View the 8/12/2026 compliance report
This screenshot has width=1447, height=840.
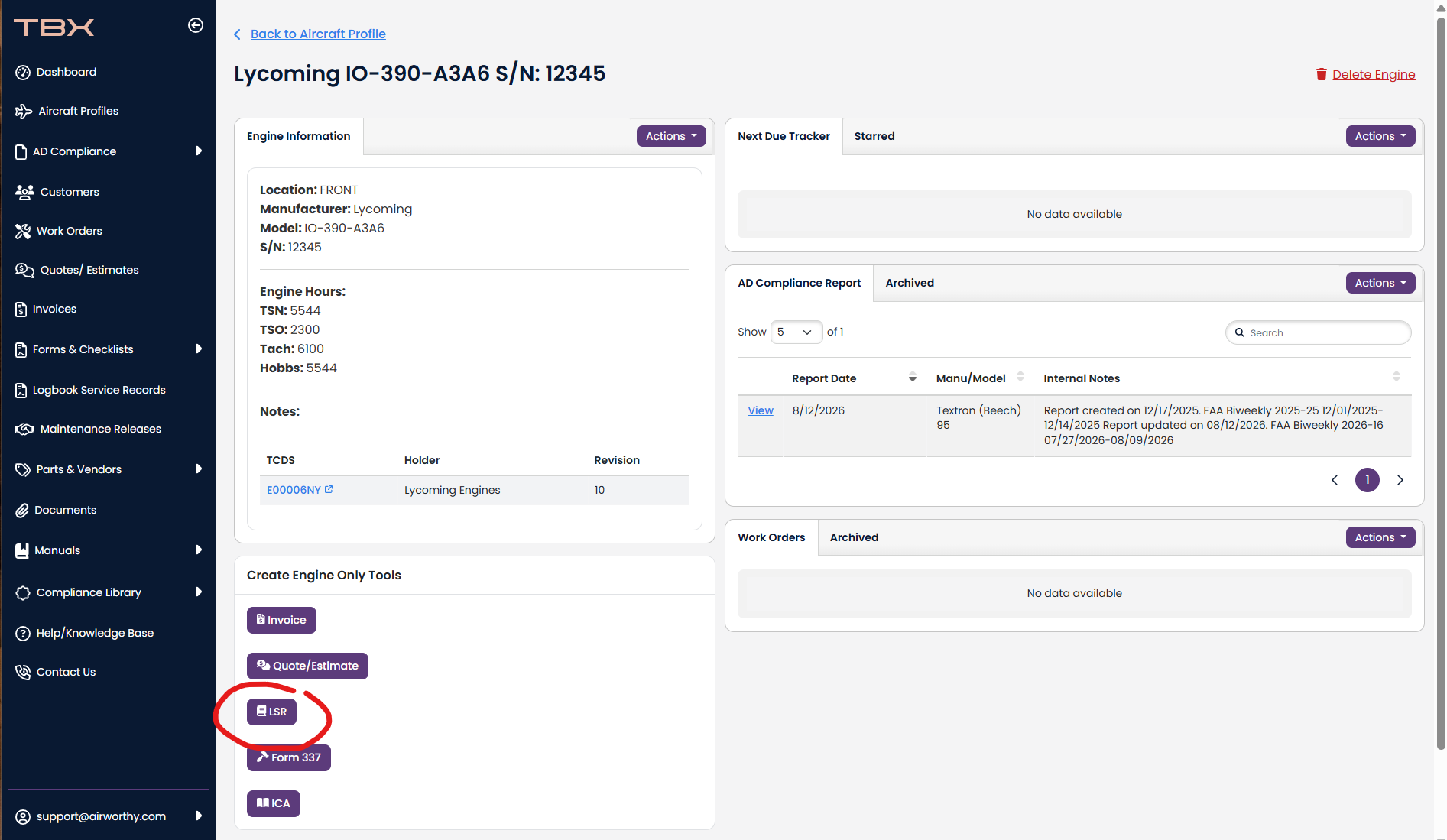[761, 410]
